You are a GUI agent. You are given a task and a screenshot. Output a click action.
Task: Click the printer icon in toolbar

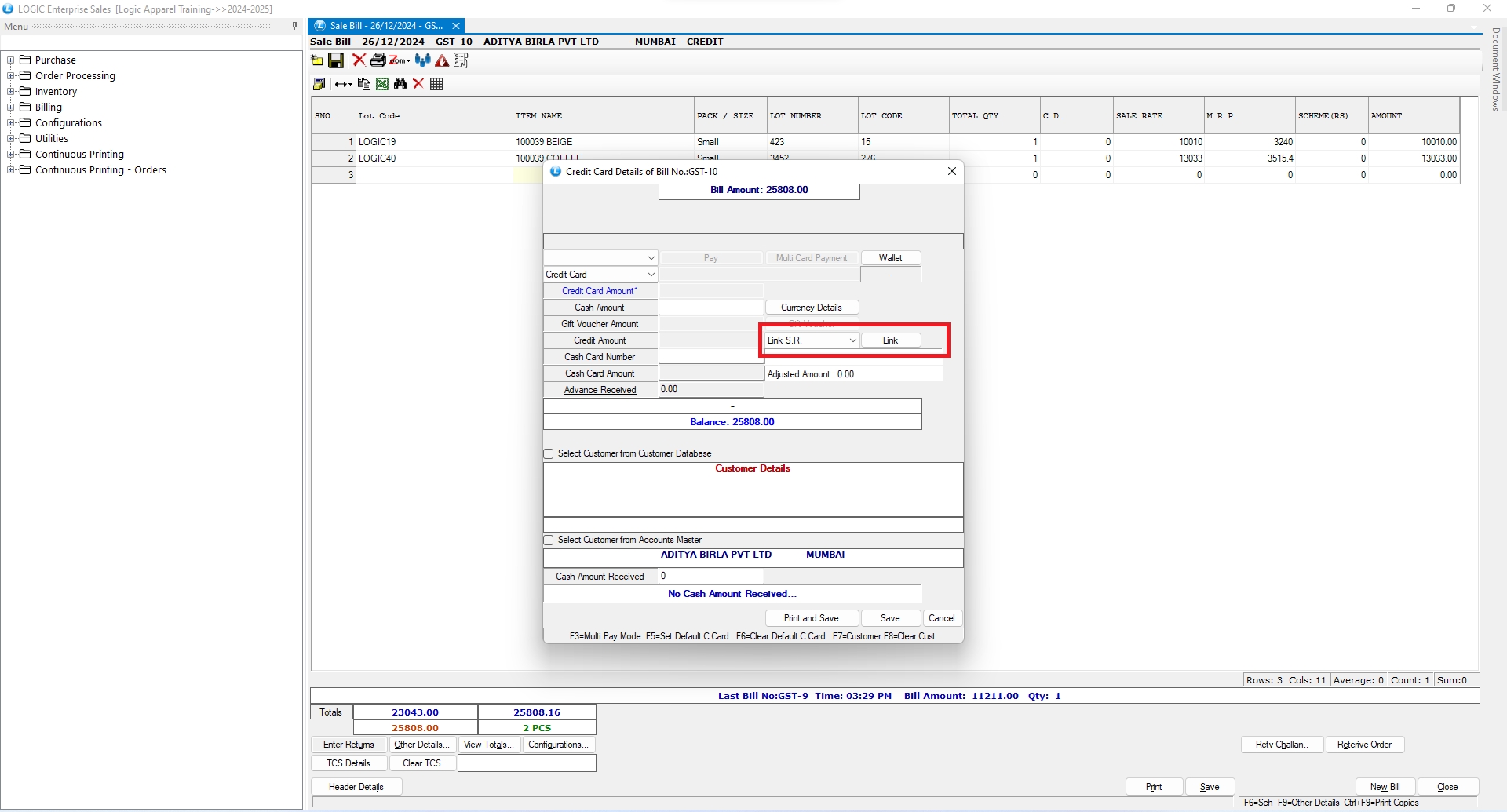tap(378, 60)
